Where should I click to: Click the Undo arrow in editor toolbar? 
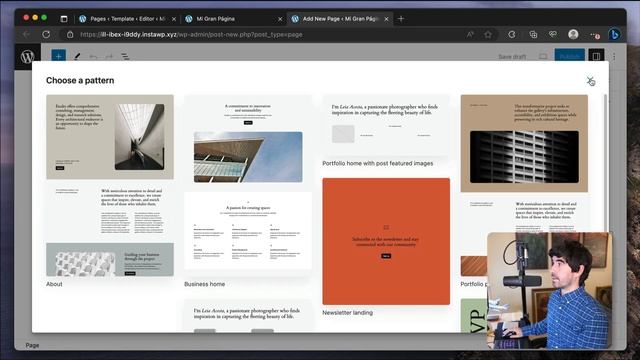pyautogui.click(x=93, y=57)
